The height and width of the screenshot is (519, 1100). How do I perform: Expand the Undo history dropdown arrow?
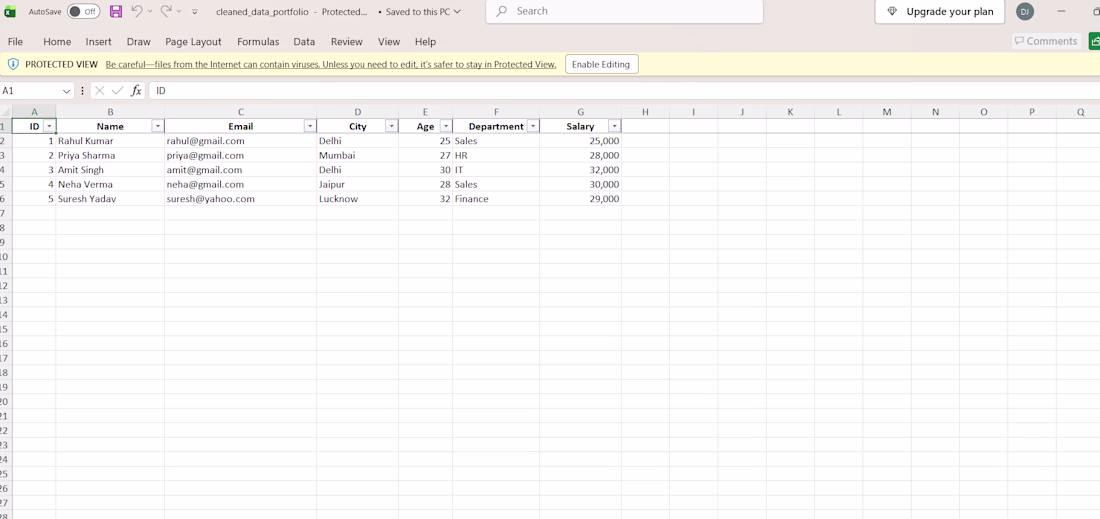click(150, 11)
